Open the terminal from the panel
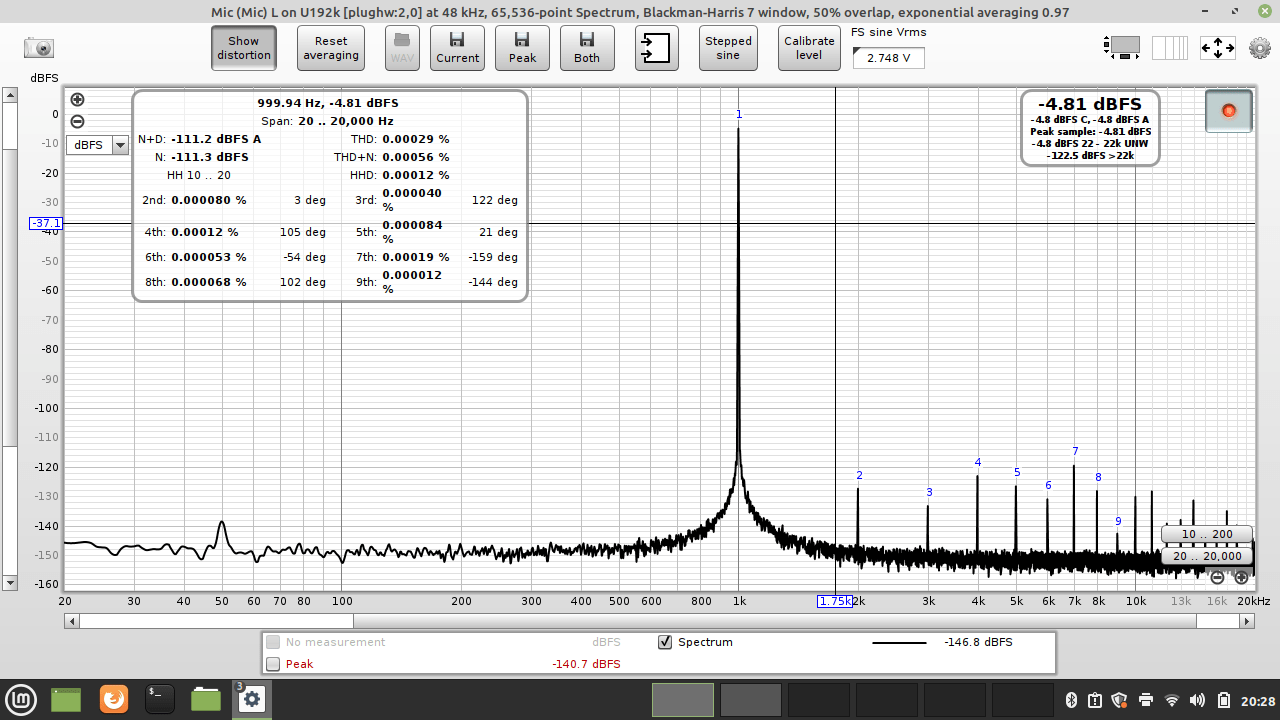Image resolution: width=1280 pixels, height=720 pixels. [x=160, y=699]
